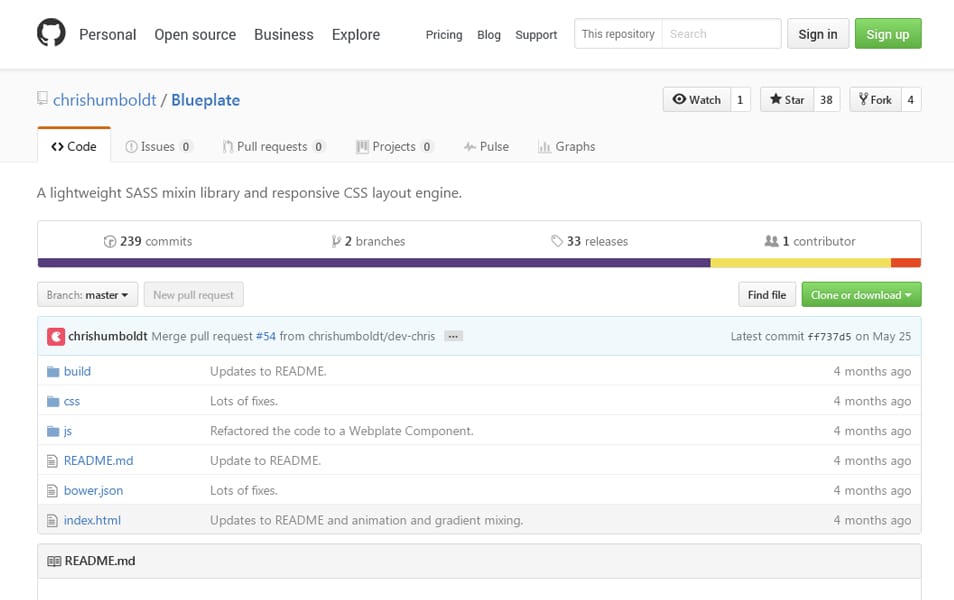This screenshot has height=600, width=954.
Task: Open the Branch: master dropdown
Action: tap(88, 295)
